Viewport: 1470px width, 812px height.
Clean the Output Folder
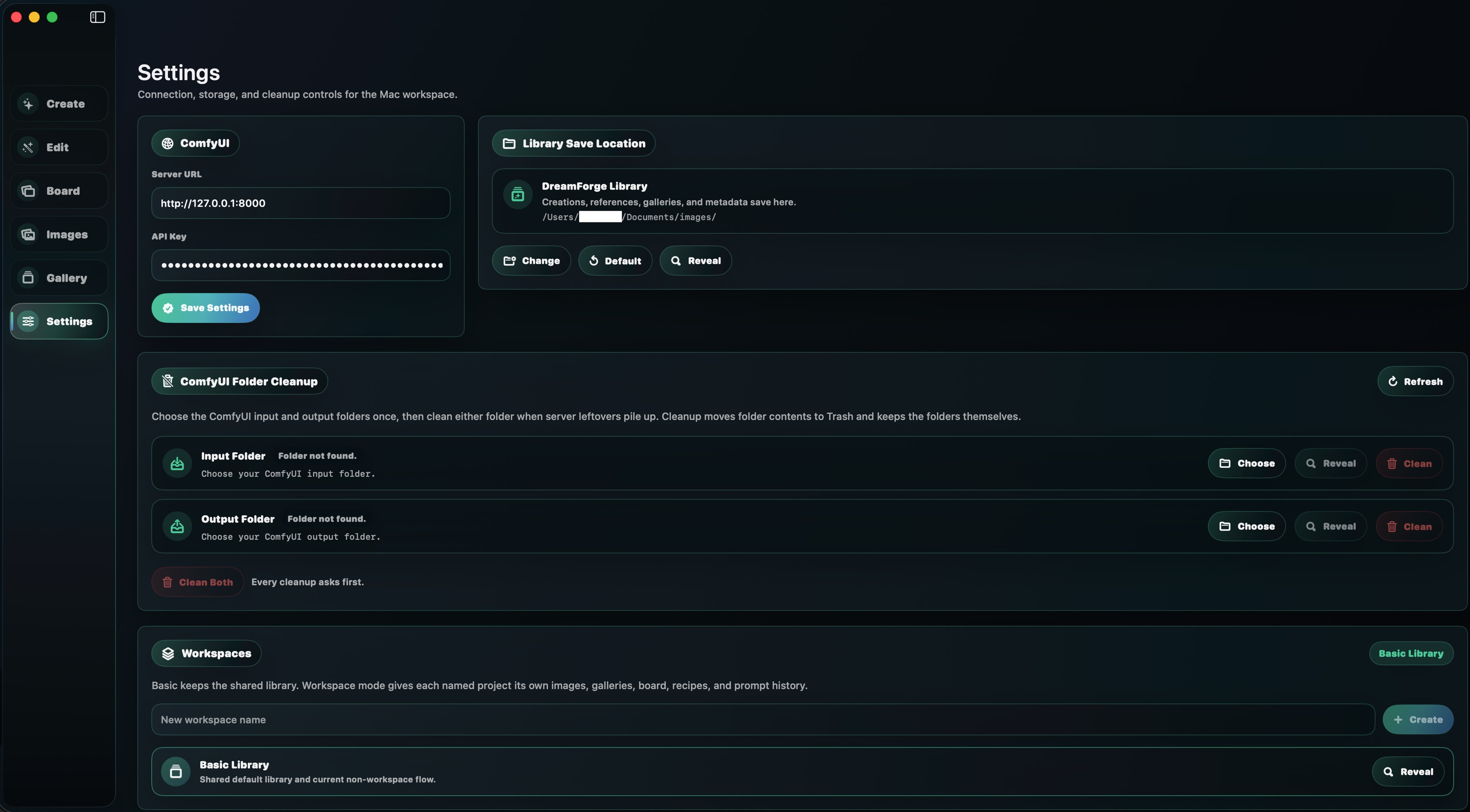pyautogui.click(x=1409, y=526)
